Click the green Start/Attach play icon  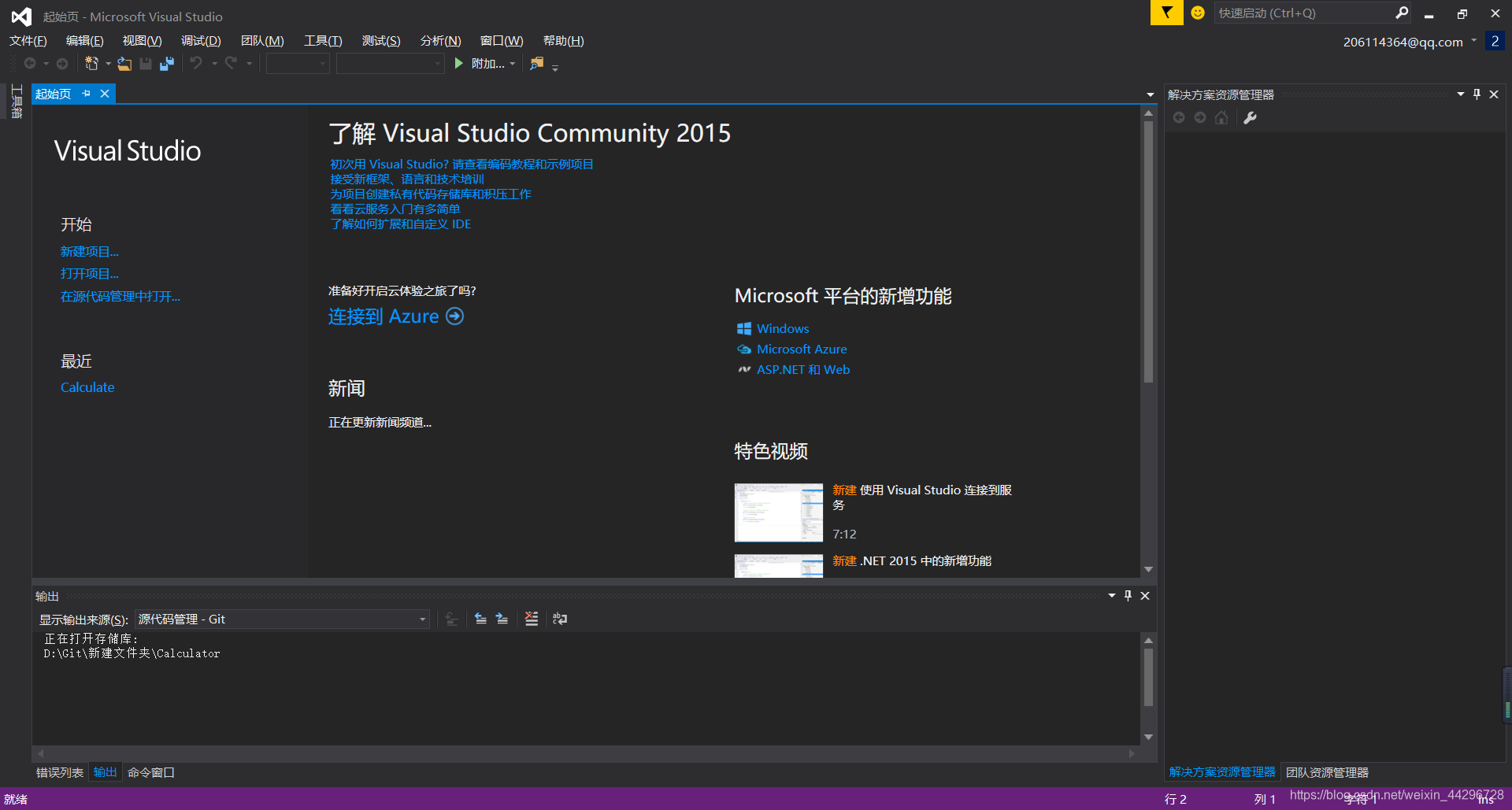(458, 63)
